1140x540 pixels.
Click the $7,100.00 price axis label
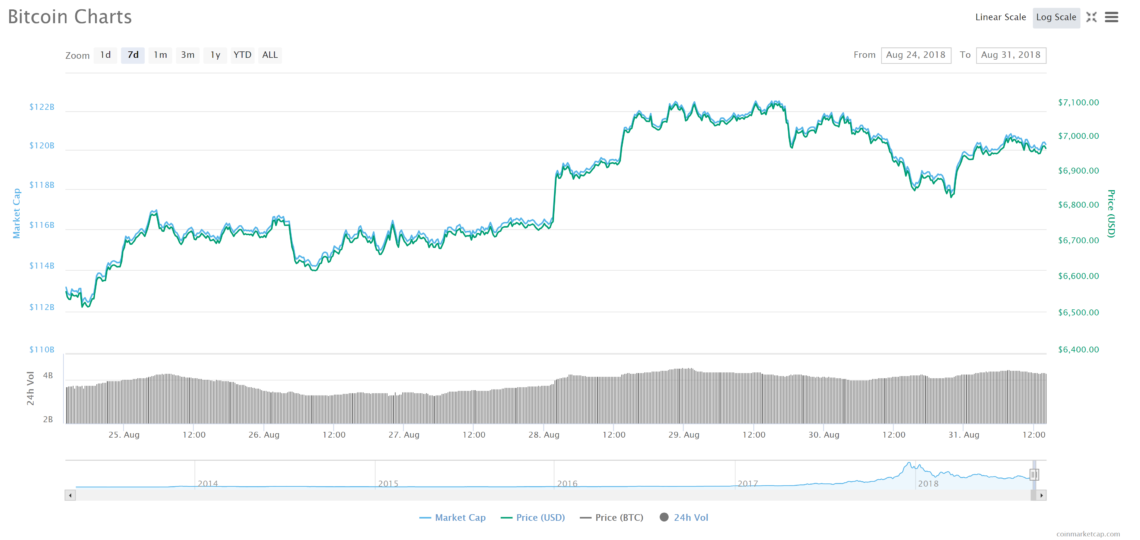click(1078, 102)
